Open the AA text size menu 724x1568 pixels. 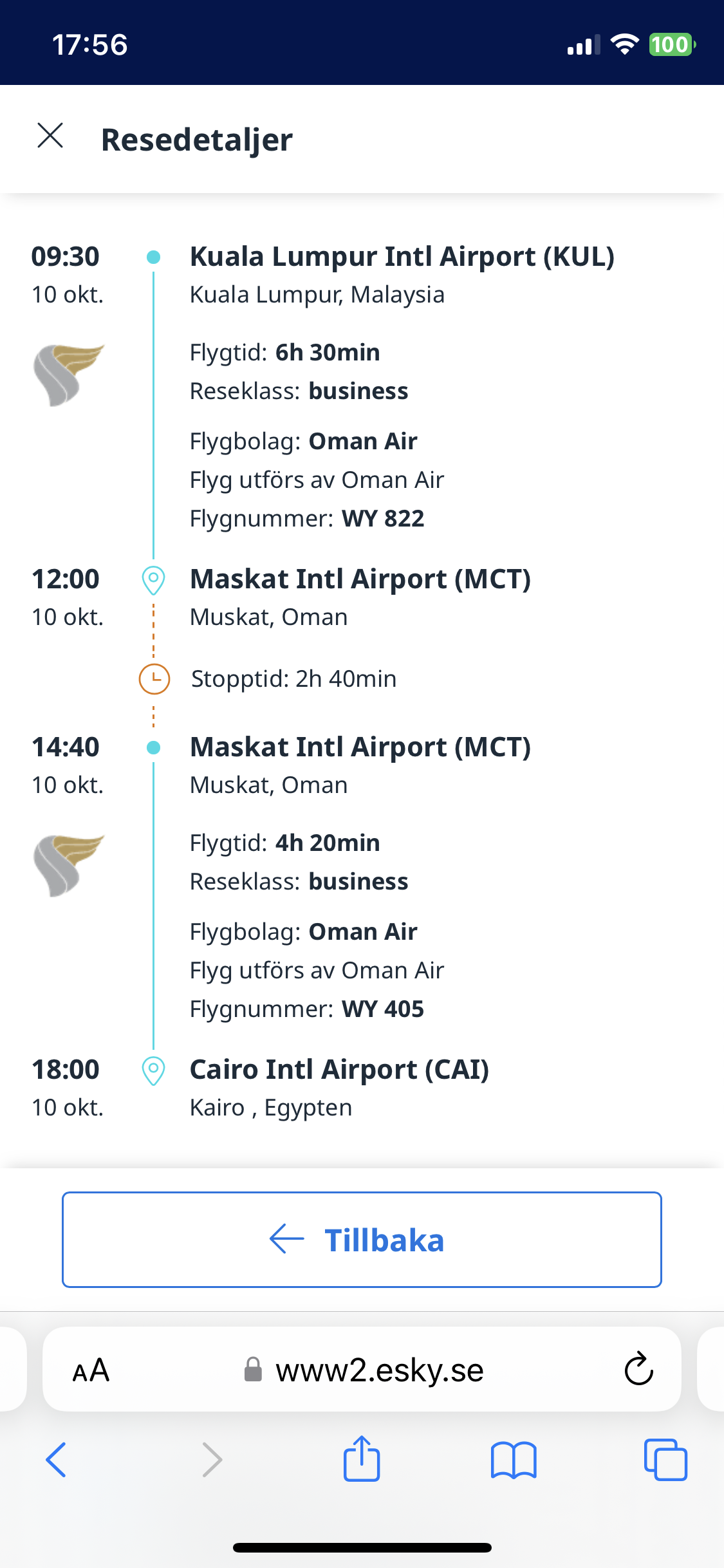coord(91,1370)
